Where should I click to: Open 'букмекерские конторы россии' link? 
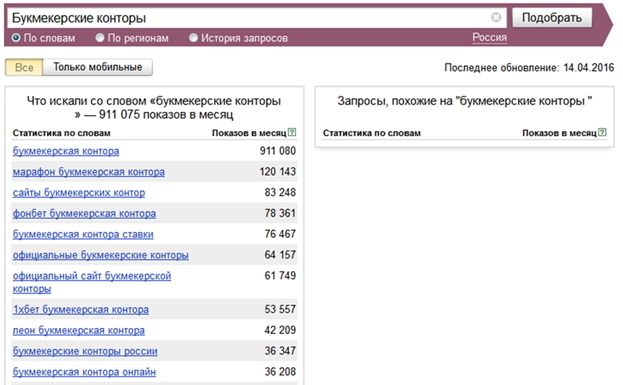[85, 351]
